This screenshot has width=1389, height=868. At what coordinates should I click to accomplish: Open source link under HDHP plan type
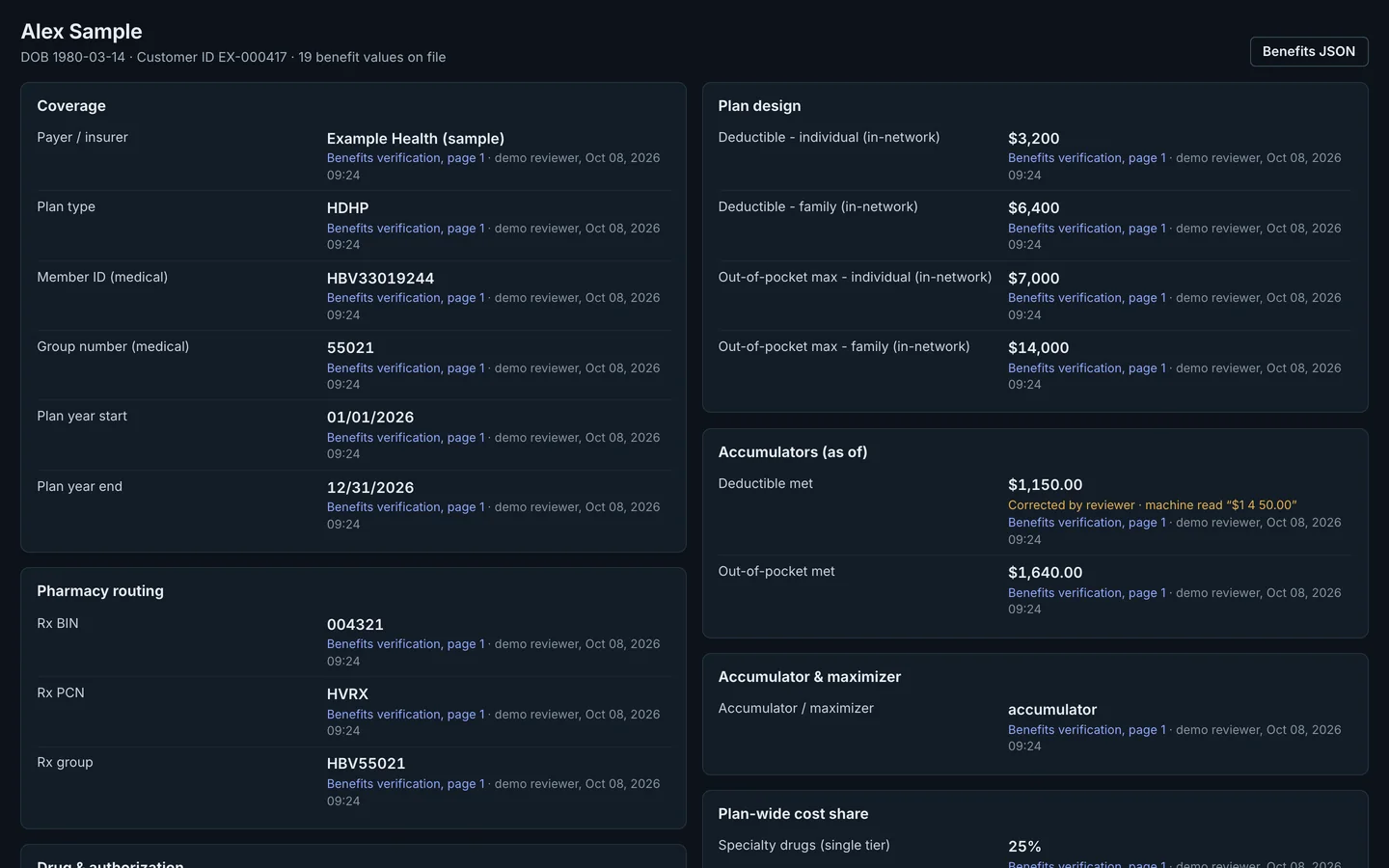[x=406, y=229]
